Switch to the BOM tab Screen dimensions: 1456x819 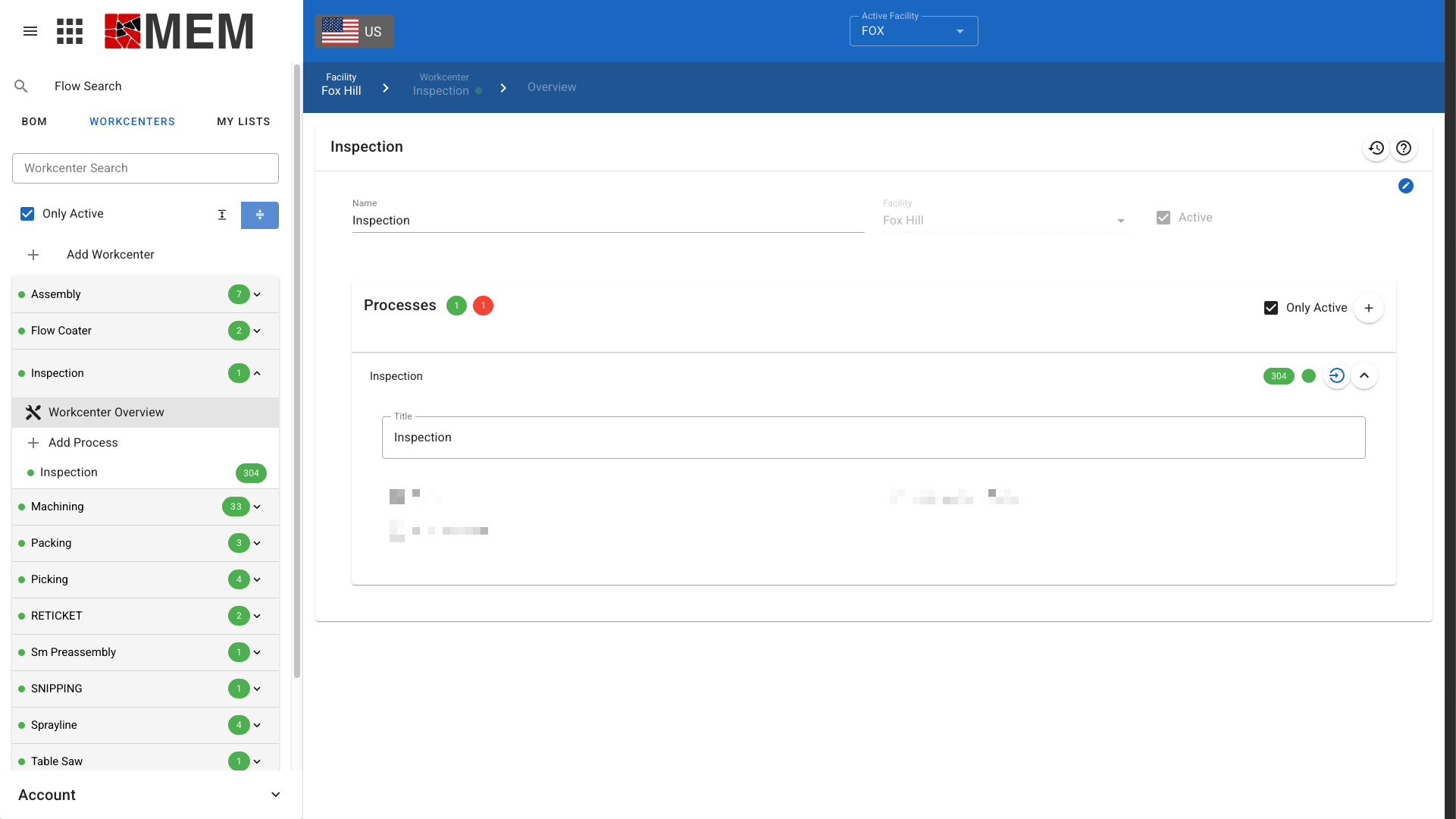(x=34, y=121)
